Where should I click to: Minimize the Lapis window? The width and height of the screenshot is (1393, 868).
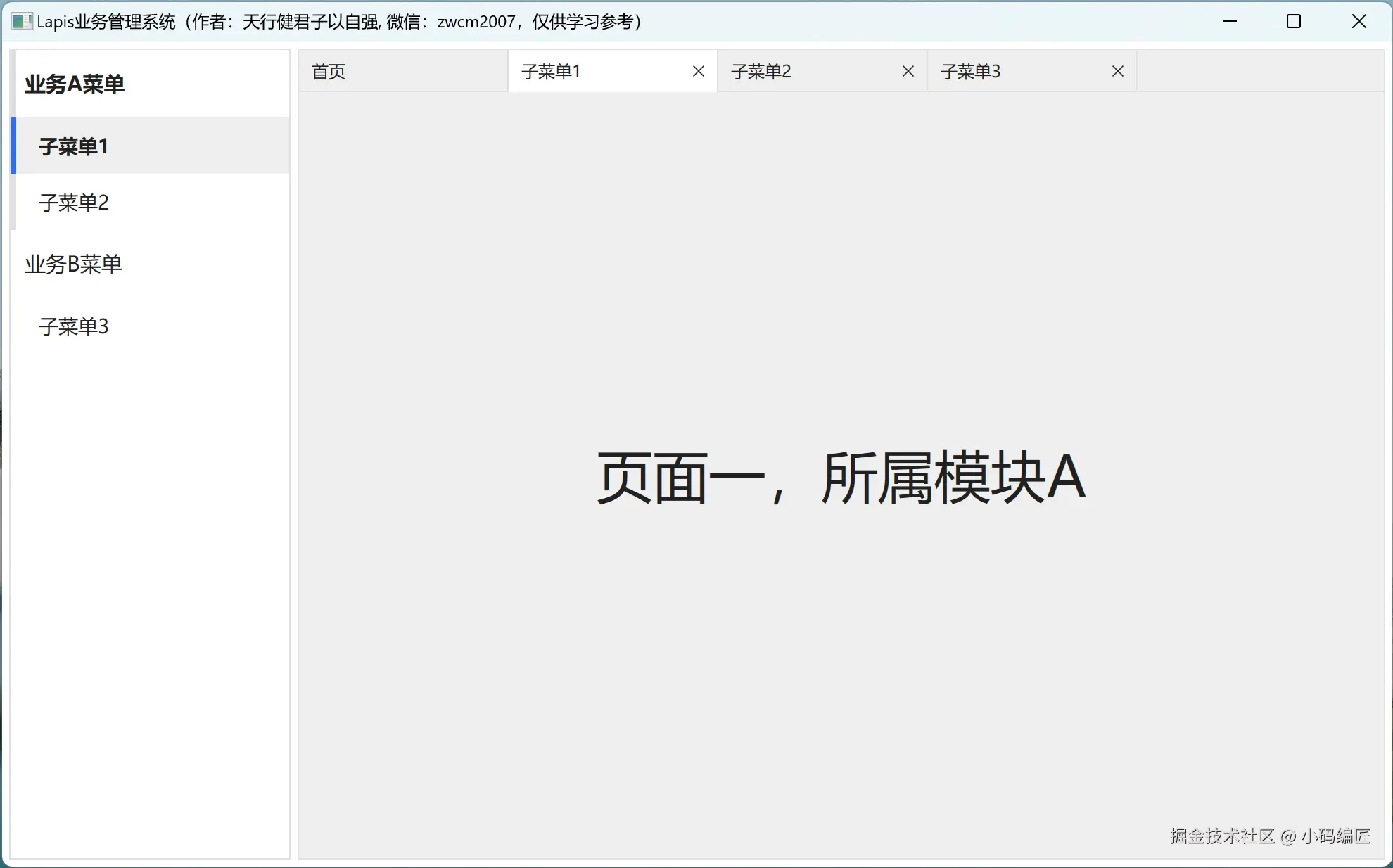[1229, 21]
